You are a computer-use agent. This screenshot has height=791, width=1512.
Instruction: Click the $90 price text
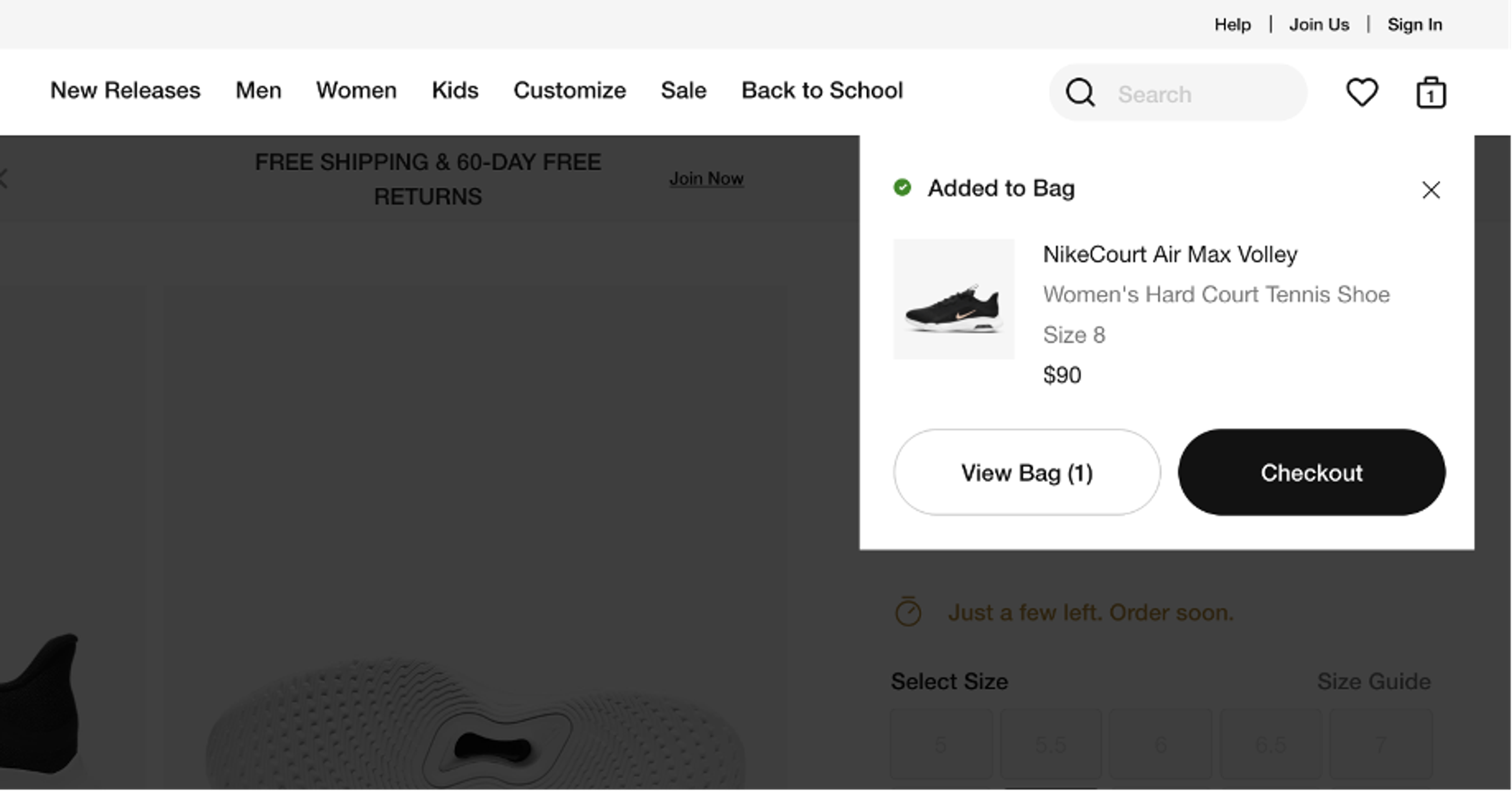click(x=1062, y=375)
